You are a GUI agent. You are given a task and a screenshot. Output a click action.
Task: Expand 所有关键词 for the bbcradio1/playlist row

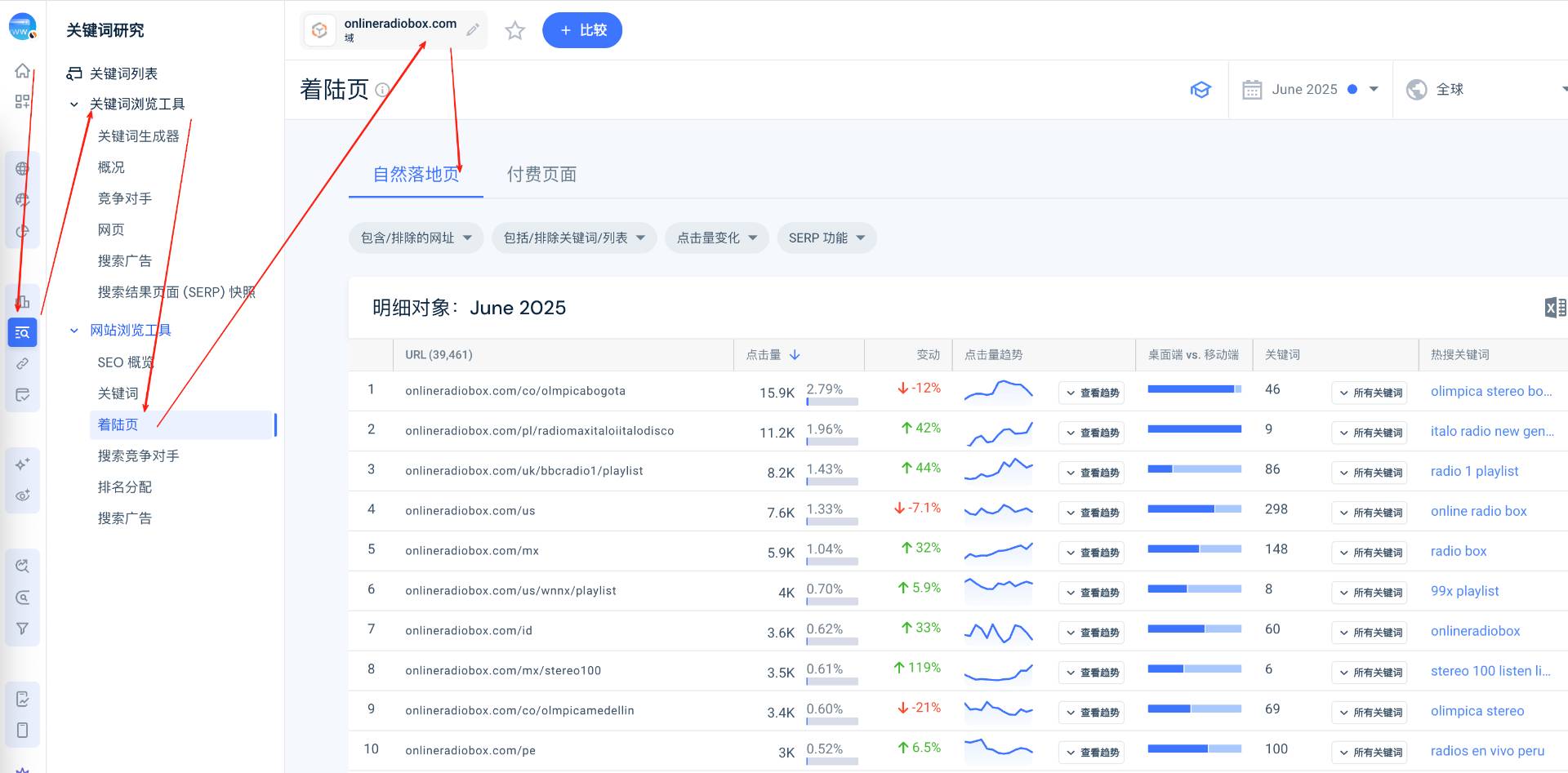pyautogui.click(x=1370, y=473)
